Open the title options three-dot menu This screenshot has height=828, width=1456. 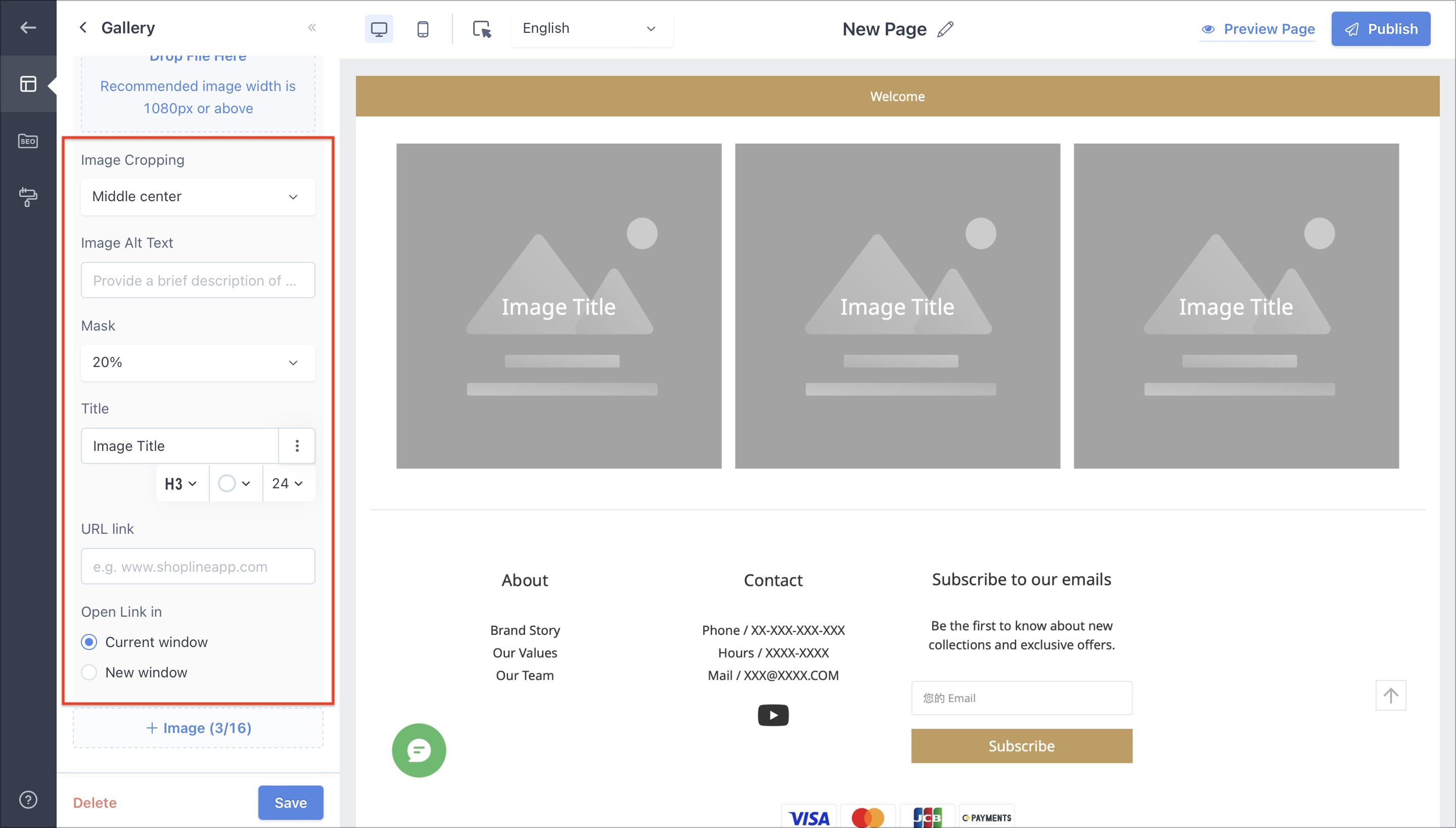(x=297, y=446)
